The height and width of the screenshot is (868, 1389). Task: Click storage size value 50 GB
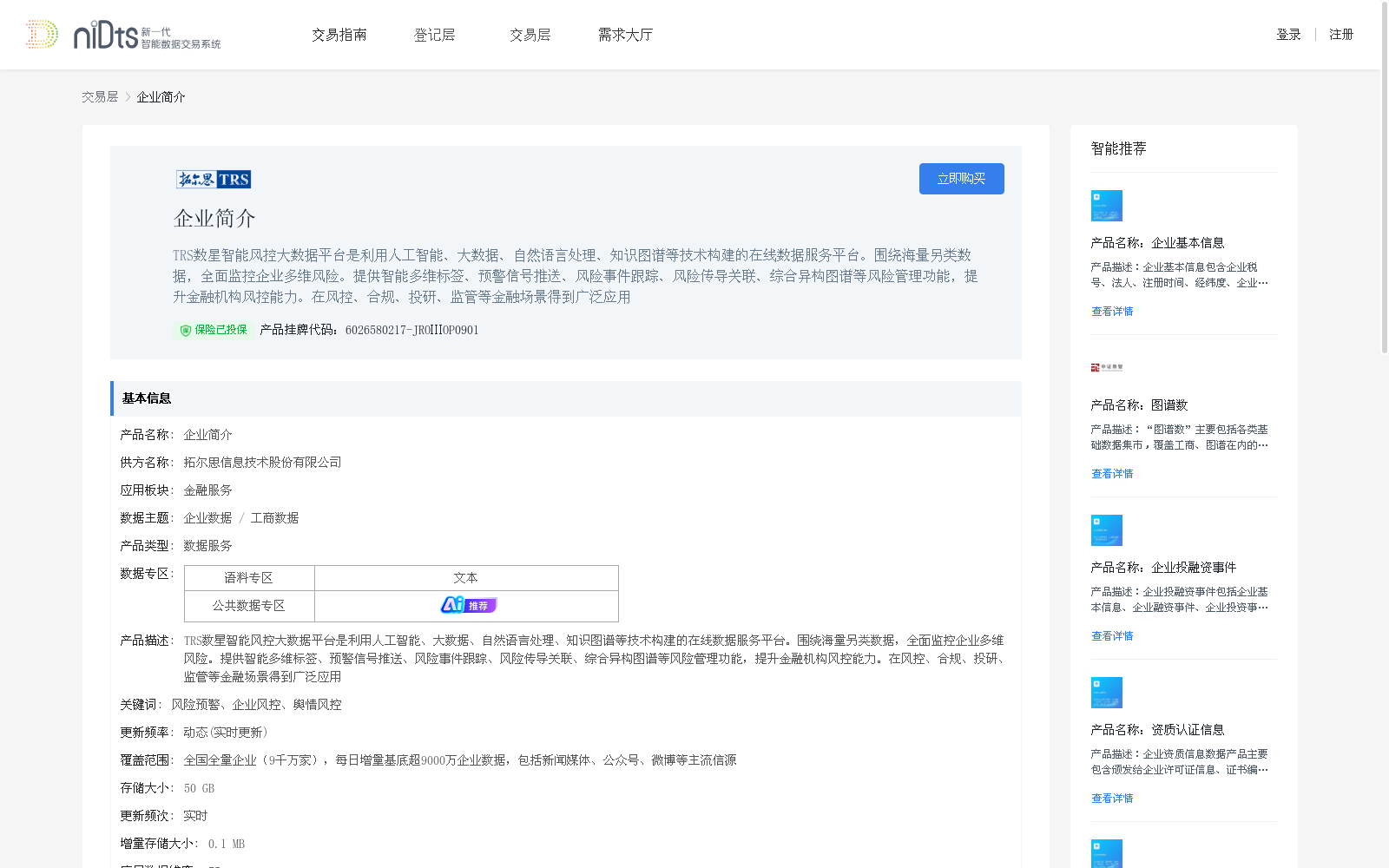(199, 788)
